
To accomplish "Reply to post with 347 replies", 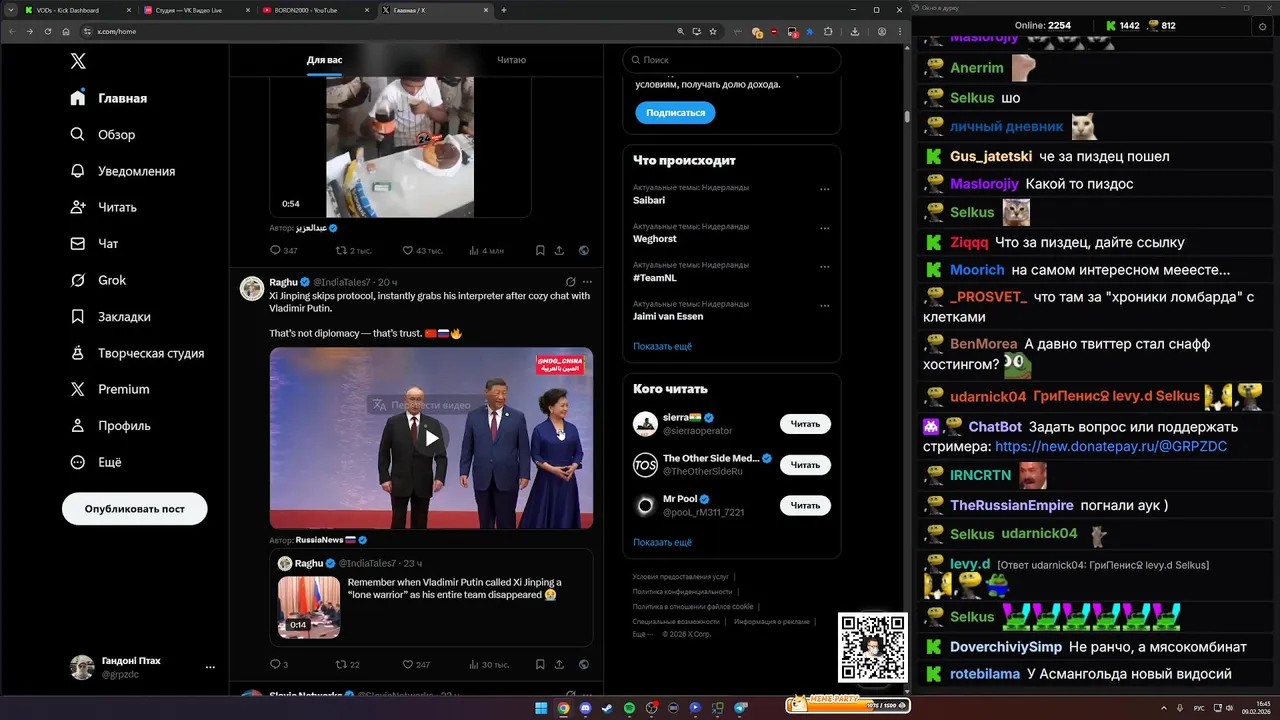I will [x=284, y=250].
